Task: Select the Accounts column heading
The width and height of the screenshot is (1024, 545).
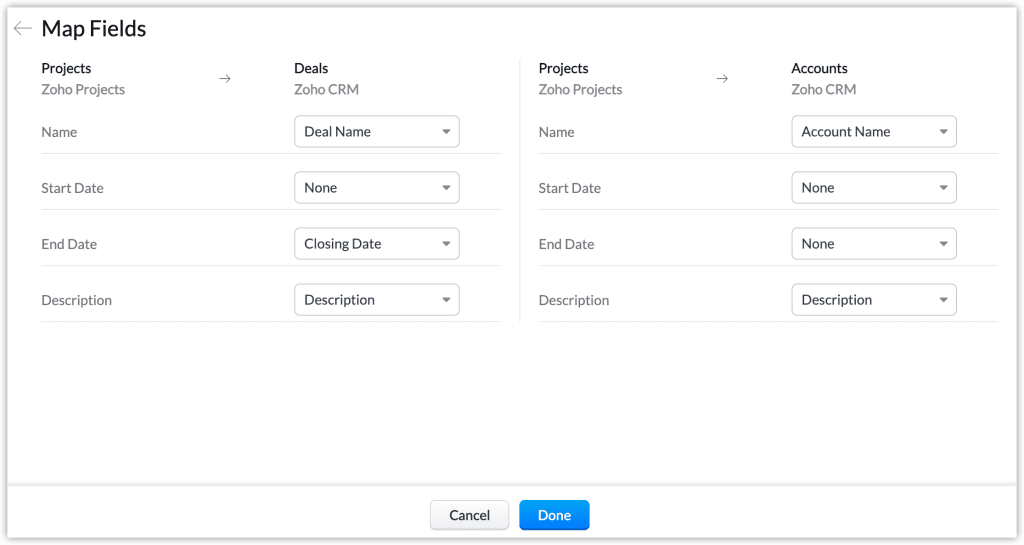Action: tap(819, 69)
